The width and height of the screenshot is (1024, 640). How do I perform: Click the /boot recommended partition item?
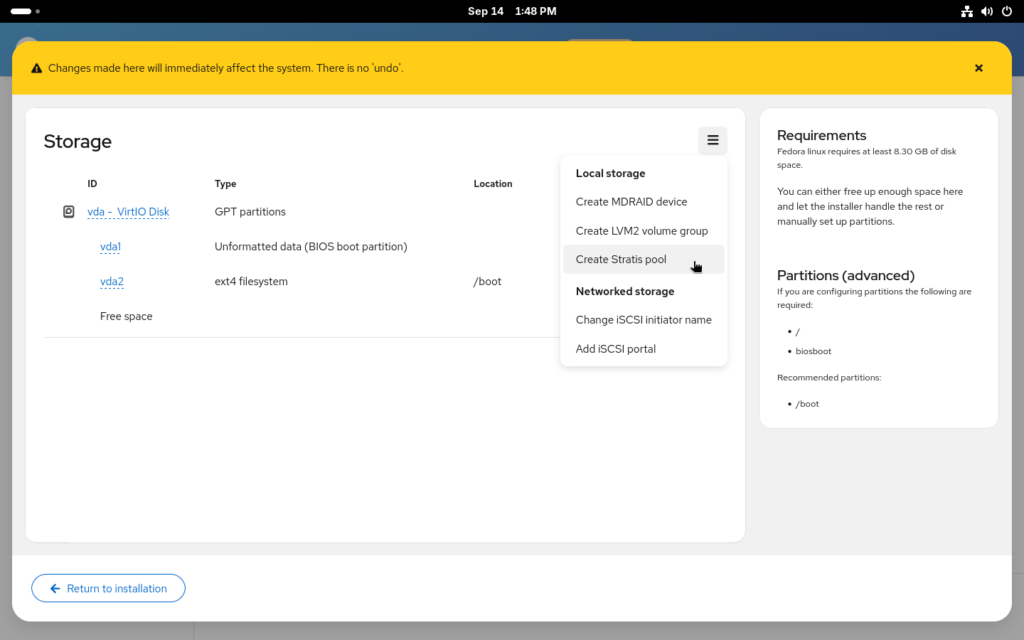point(807,404)
